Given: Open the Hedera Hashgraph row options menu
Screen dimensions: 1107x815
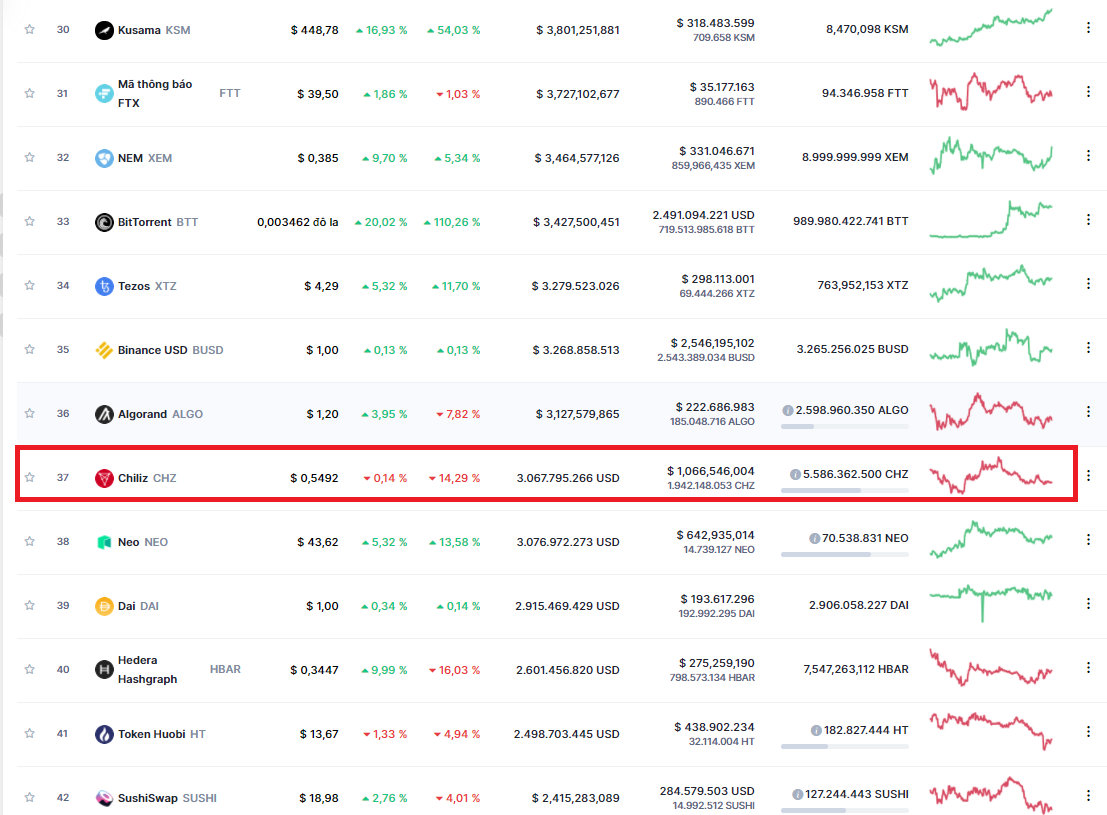Looking at the screenshot, I should [x=1088, y=667].
